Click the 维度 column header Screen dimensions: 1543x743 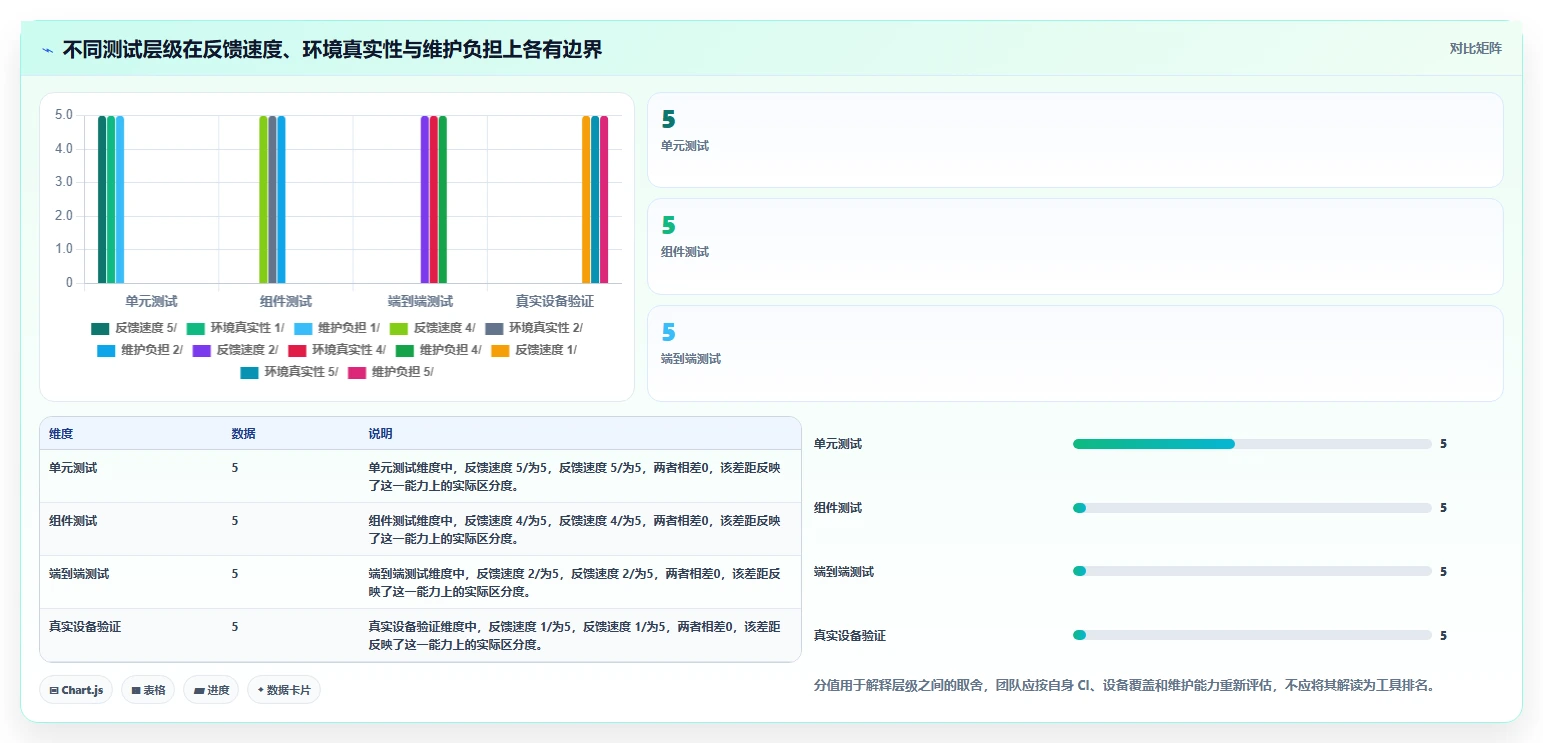coord(61,434)
